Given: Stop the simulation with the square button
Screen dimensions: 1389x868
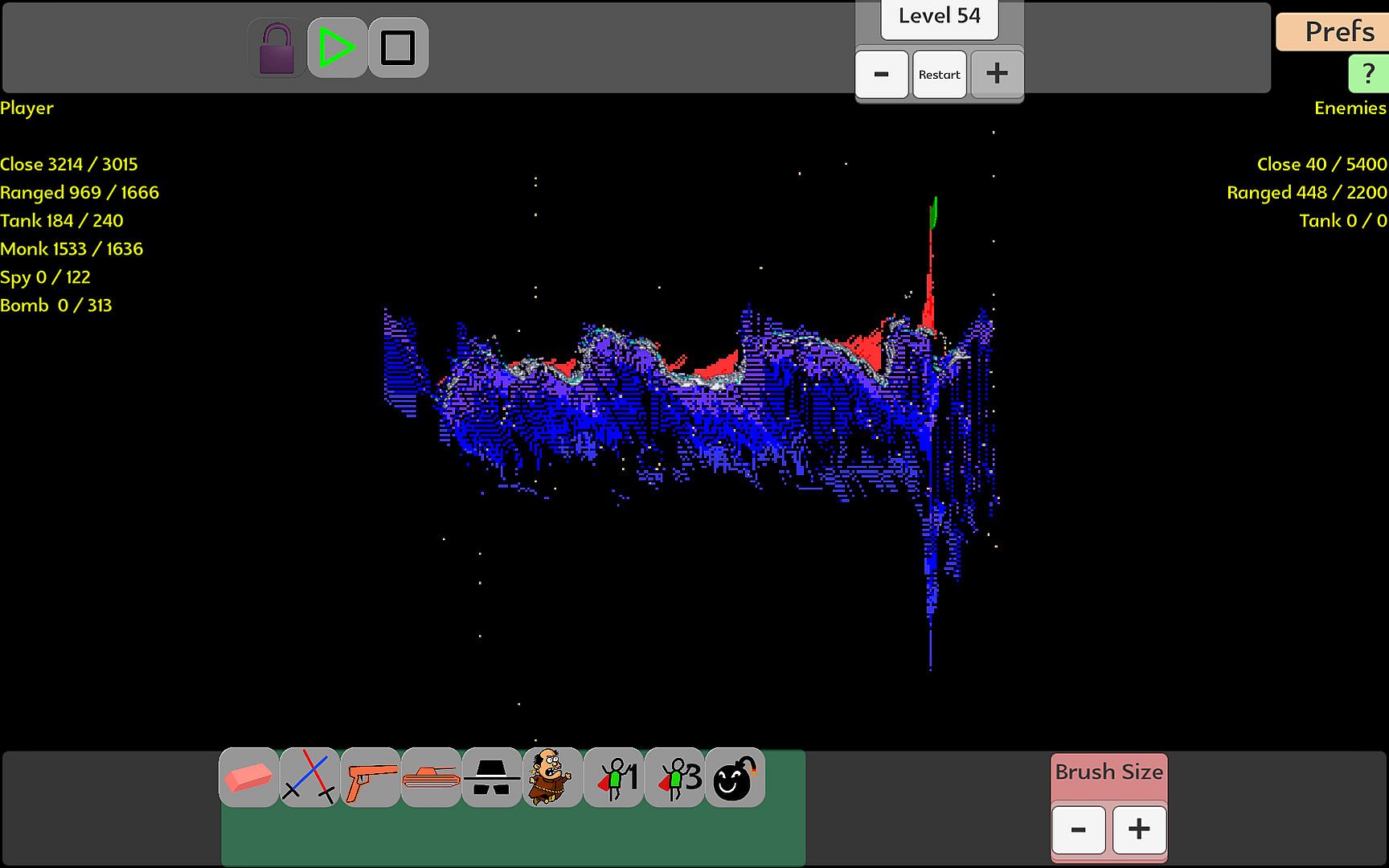Looking at the screenshot, I should tap(399, 48).
